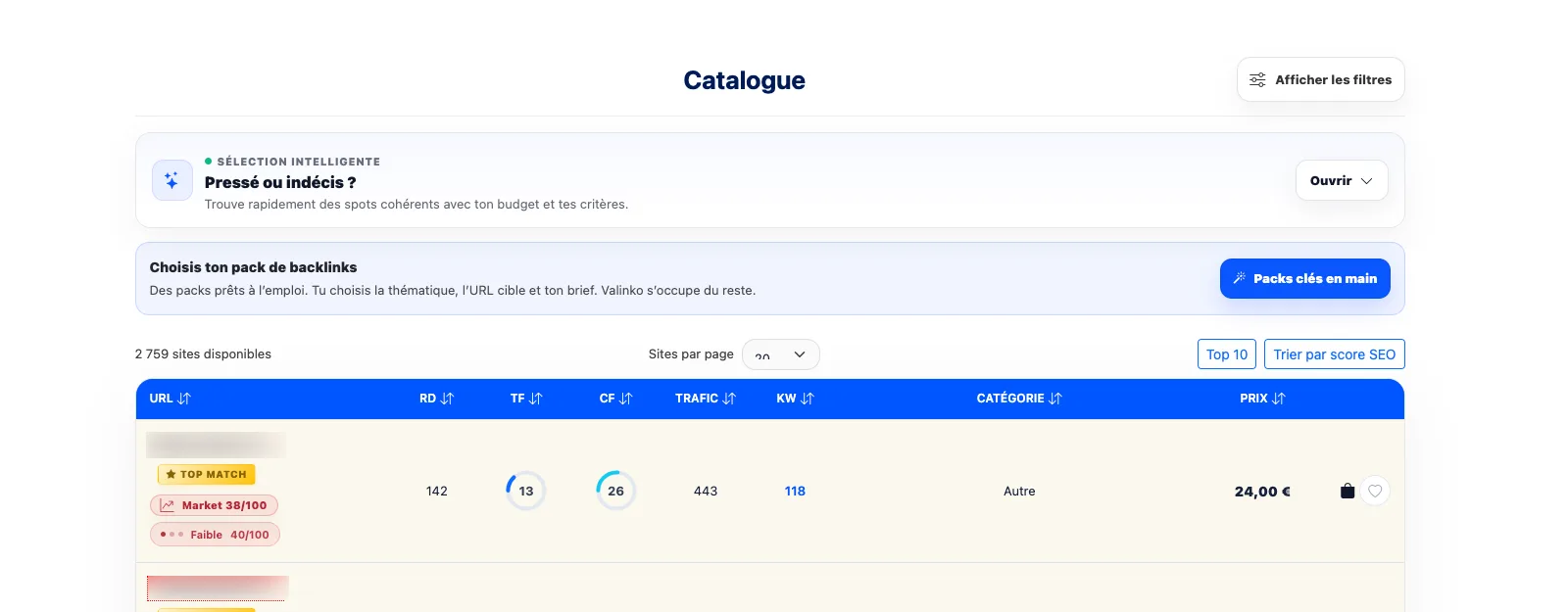The height and width of the screenshot is (612, 1568).
Task: Sort table by TF column
Action: 526,399
